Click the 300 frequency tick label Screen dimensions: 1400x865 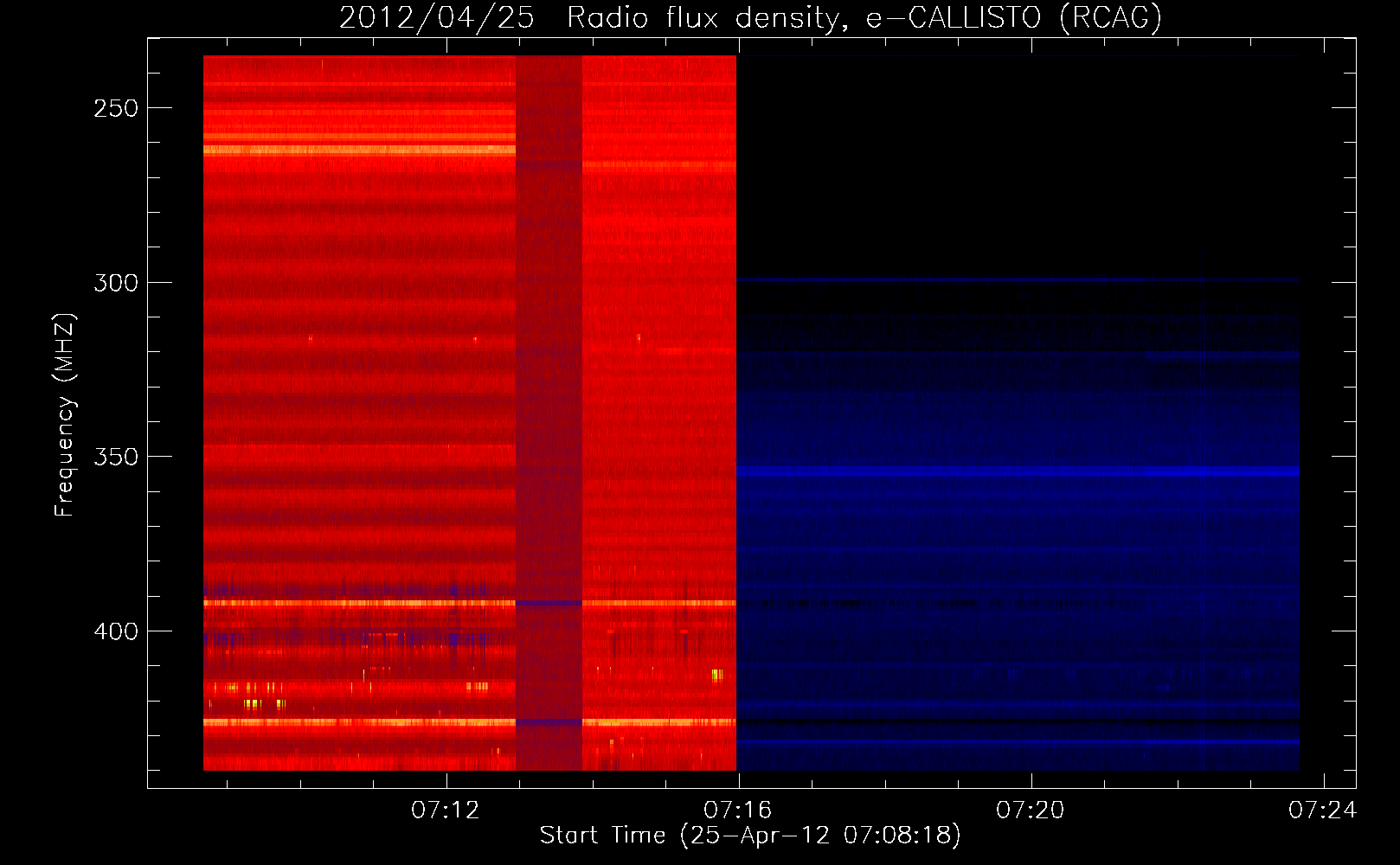(x=116, y=283)
